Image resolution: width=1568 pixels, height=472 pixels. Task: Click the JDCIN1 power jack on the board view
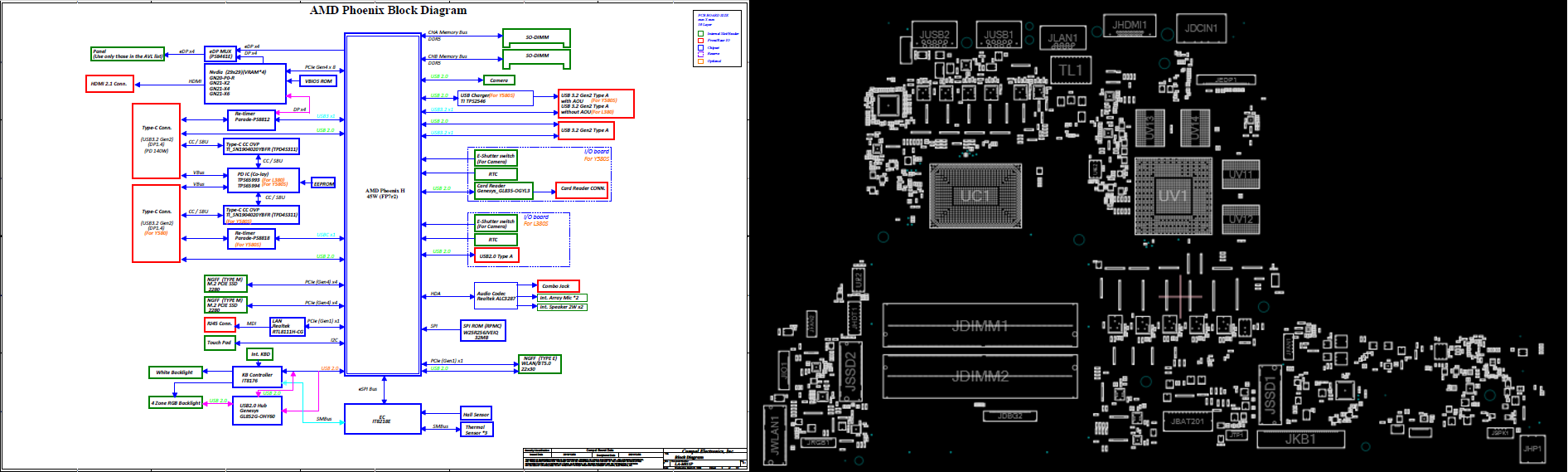point(1201,28)
